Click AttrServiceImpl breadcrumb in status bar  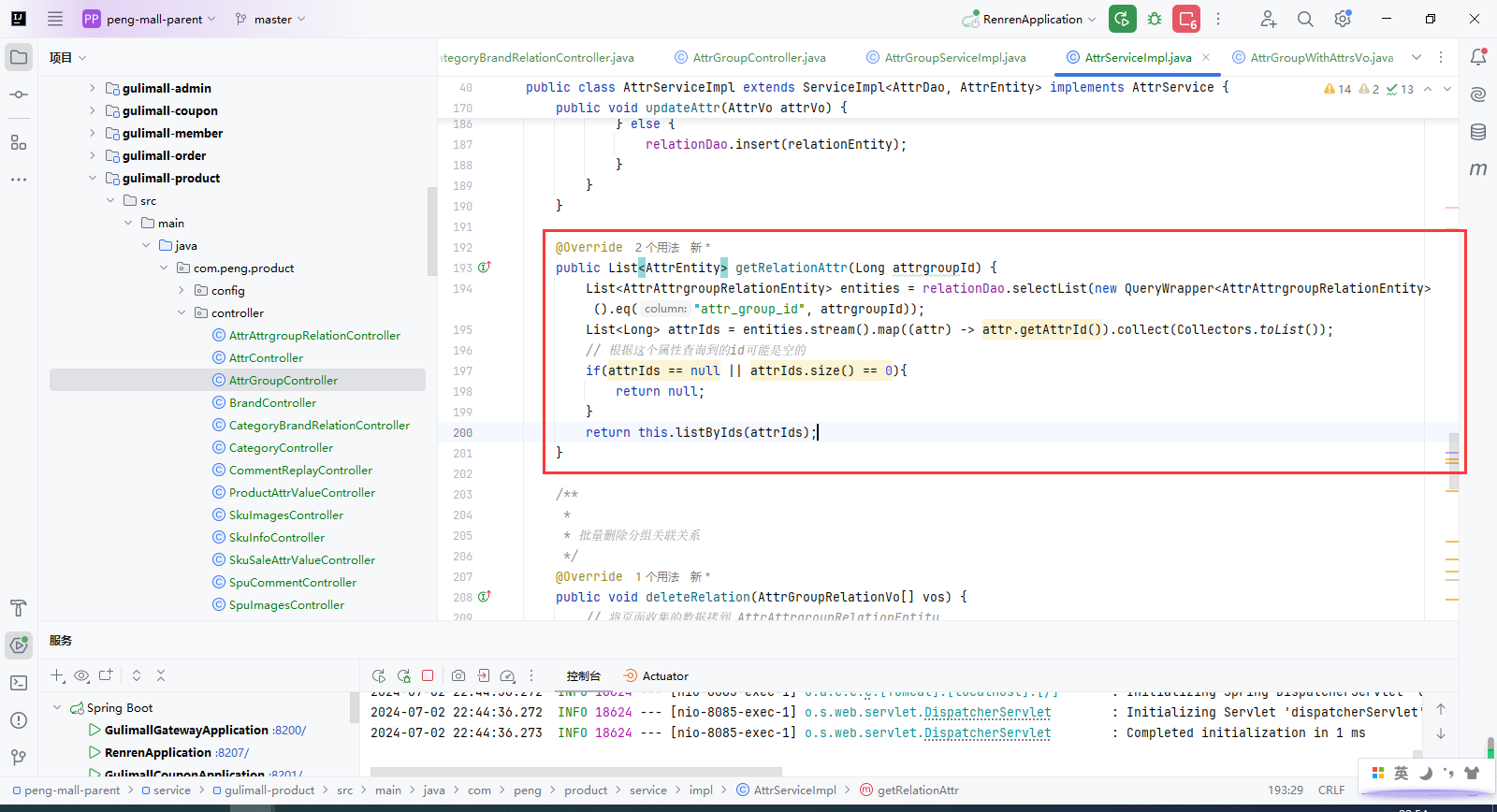coord(786,790)
